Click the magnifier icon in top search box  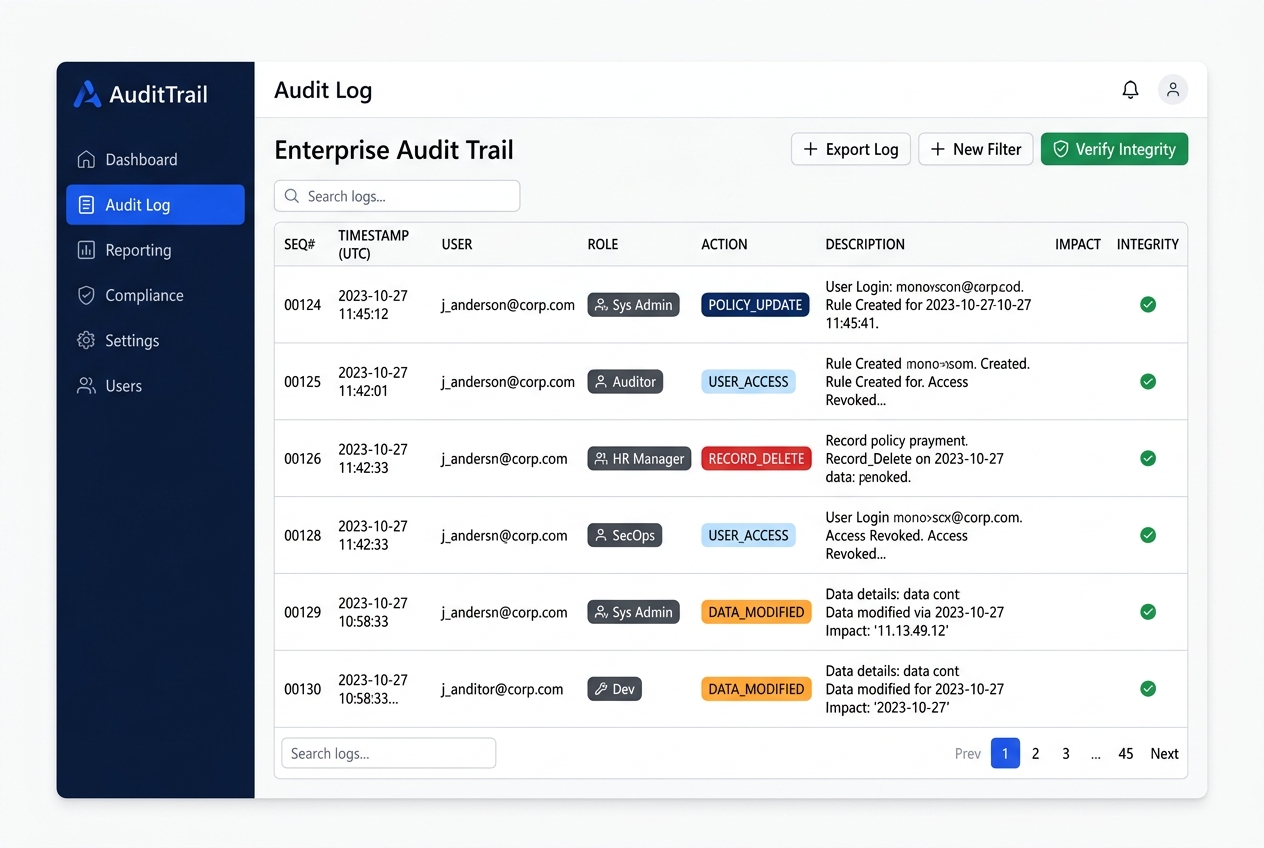[292, 196]
